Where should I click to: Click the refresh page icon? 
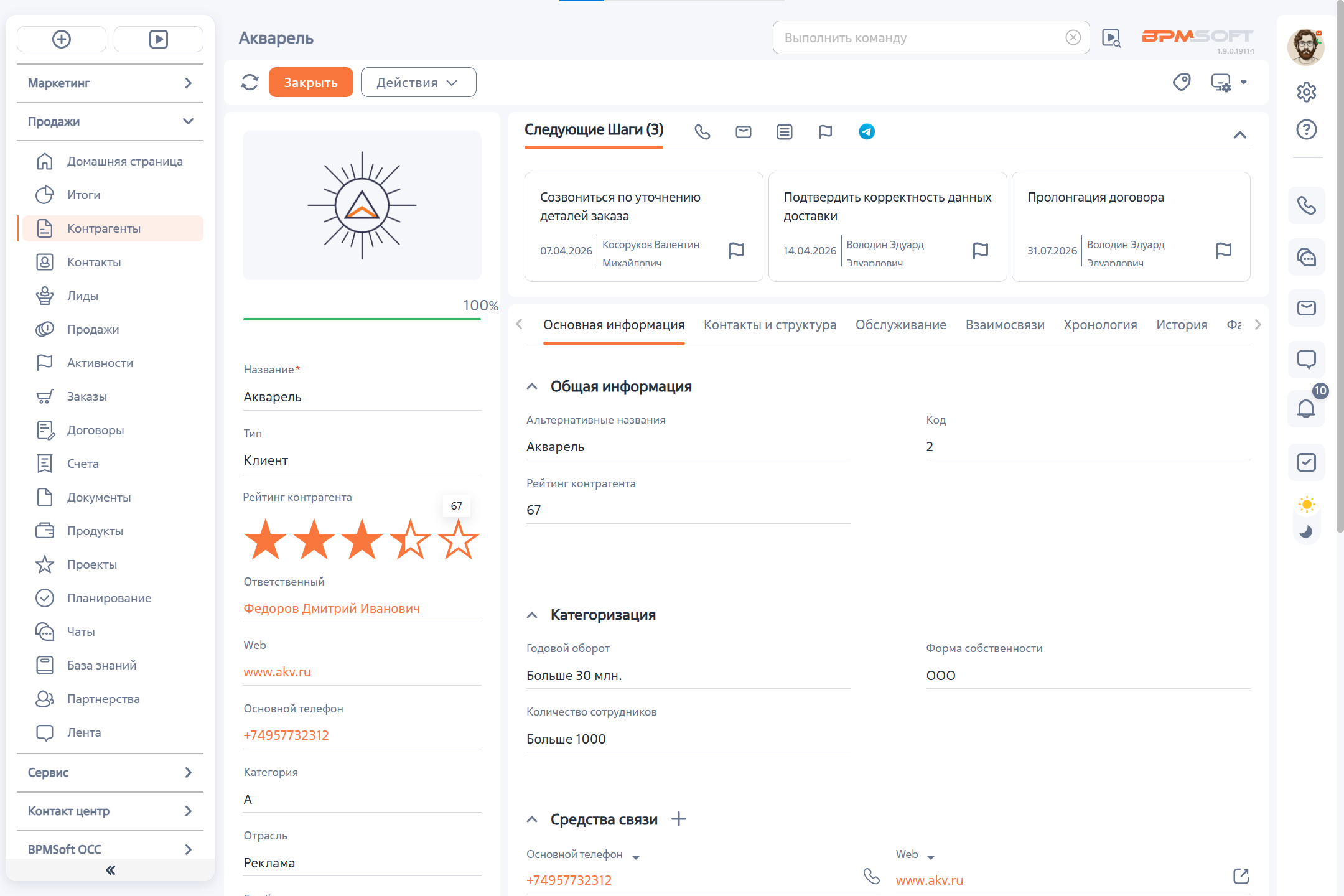point(250,82)
